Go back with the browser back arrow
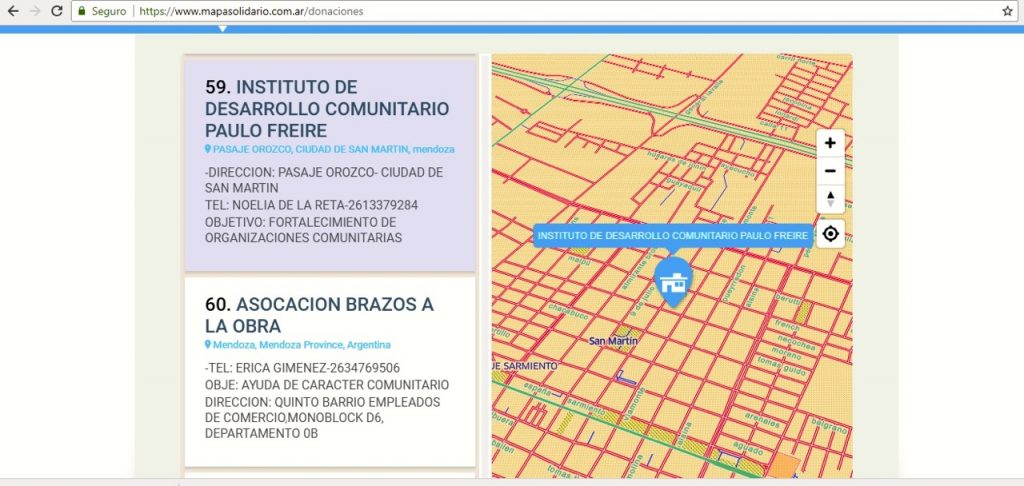This screenshot has width=1024, height=486. coord(12,11)
